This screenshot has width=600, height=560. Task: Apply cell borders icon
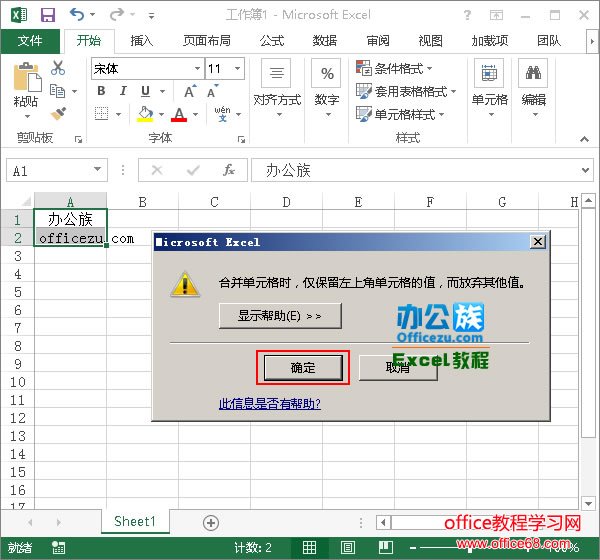[x=101, y=114]
